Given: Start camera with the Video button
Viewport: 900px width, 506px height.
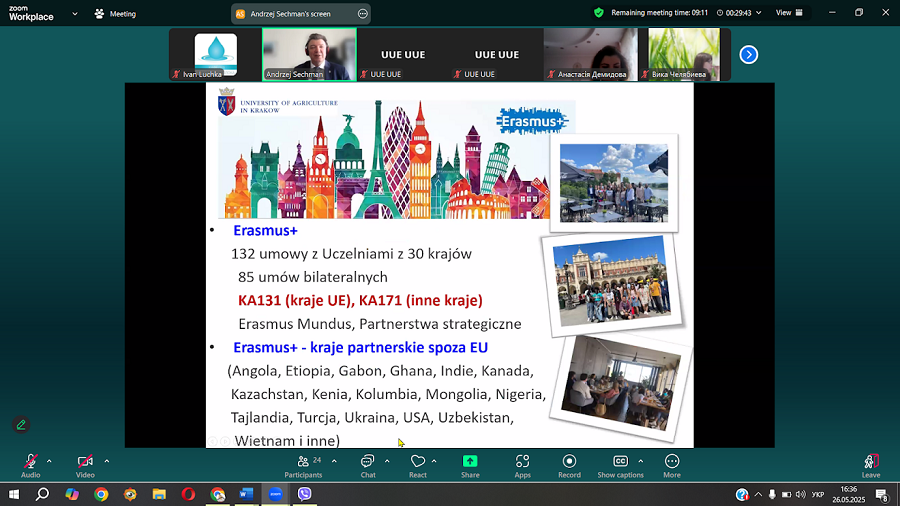Looking at the screenshot, I should (x=85, y=465).
